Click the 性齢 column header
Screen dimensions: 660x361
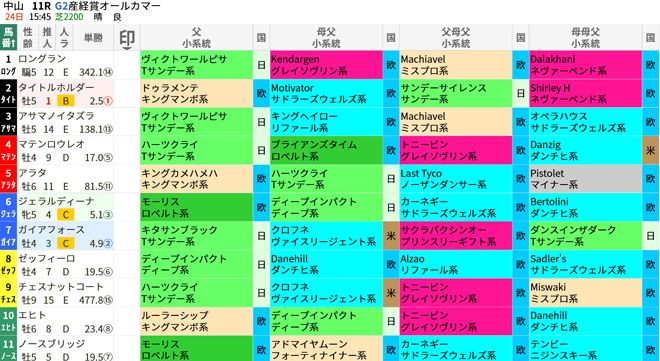pyautogui.click(x=28, y=38)
